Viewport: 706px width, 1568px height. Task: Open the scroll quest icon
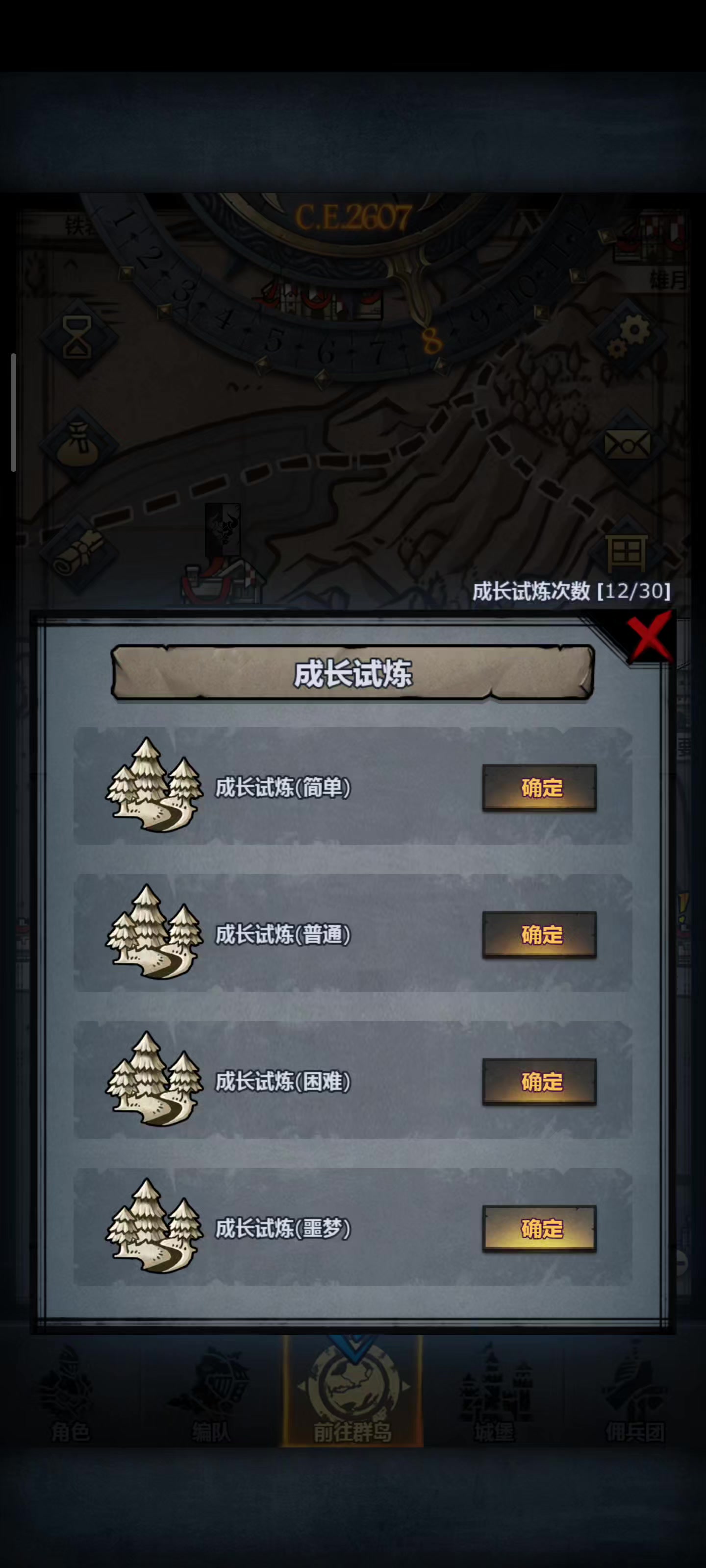click(x=78, y=553)
